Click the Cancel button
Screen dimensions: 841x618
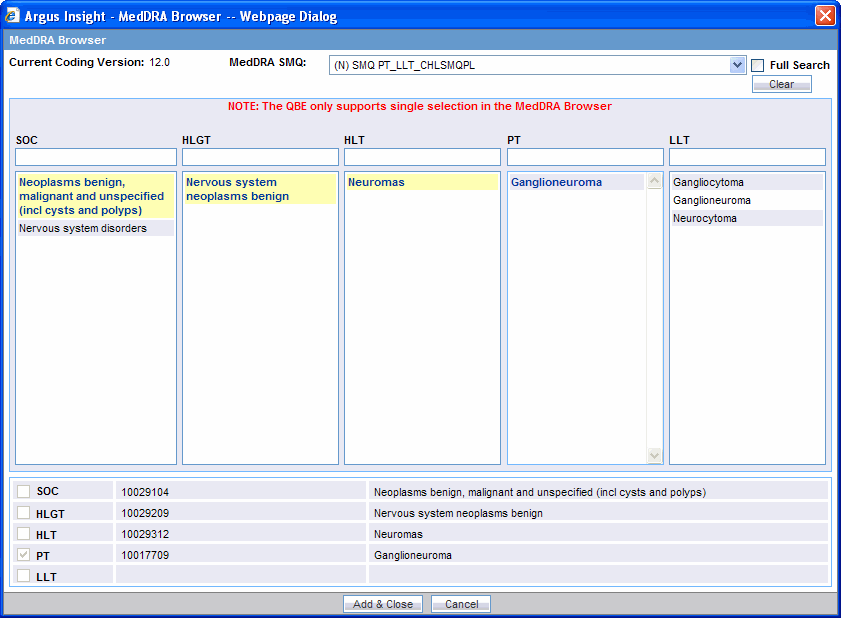pyautogui.click(x=461, y=604)
